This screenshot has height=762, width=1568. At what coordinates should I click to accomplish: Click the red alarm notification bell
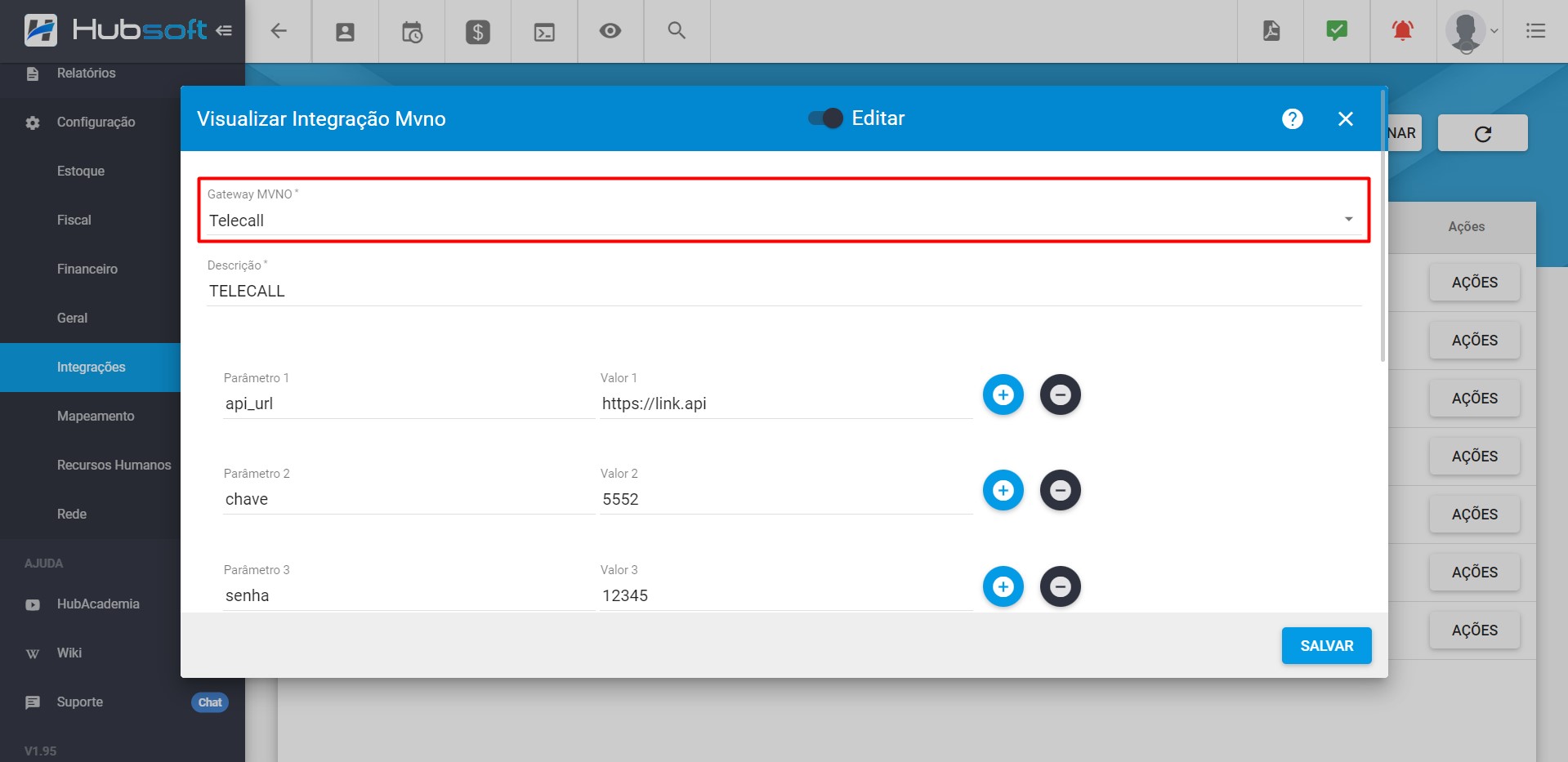pos(1402,31)
